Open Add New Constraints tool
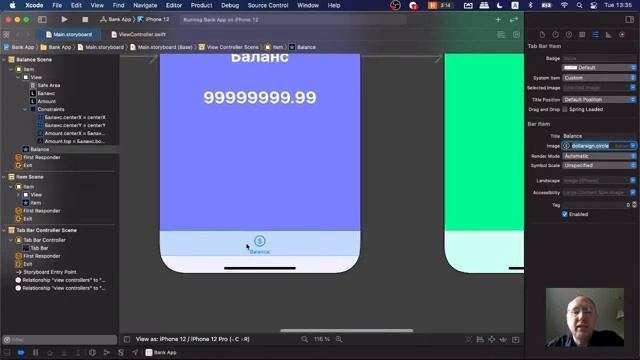 click(492, 340)
